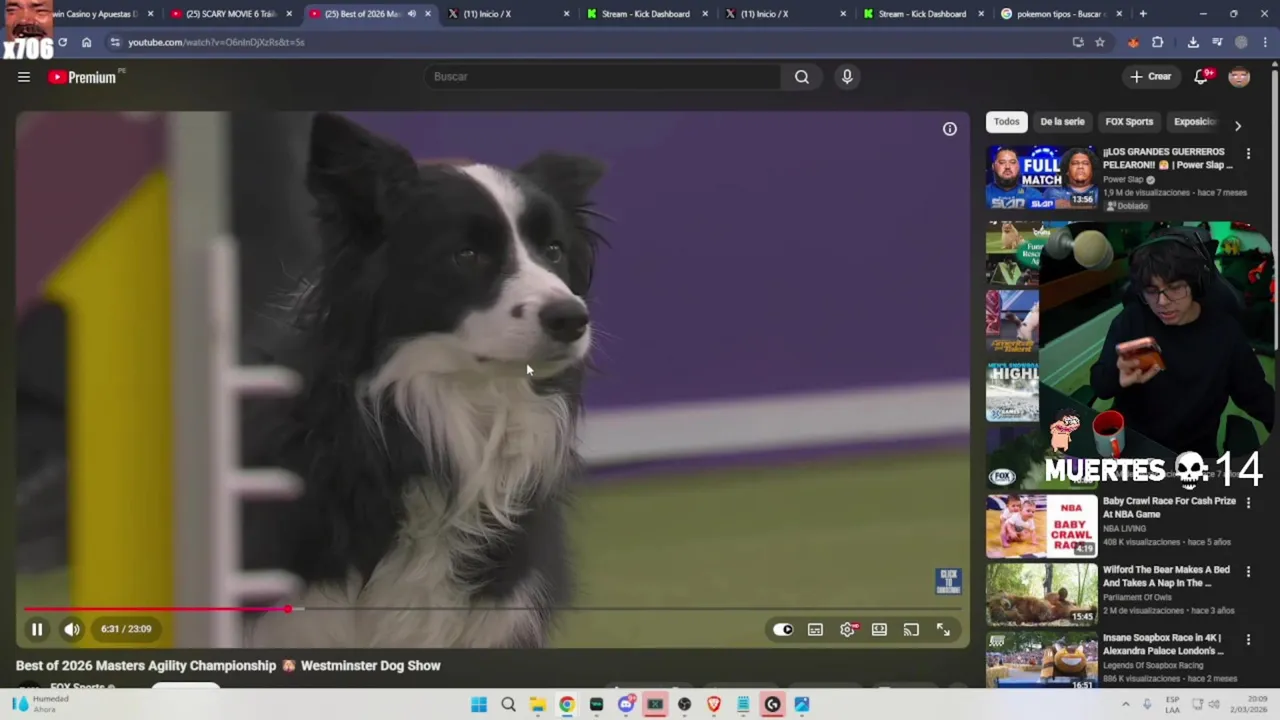Open a new browser tab
This screenshot has height=720, width=1280.
1143,14
